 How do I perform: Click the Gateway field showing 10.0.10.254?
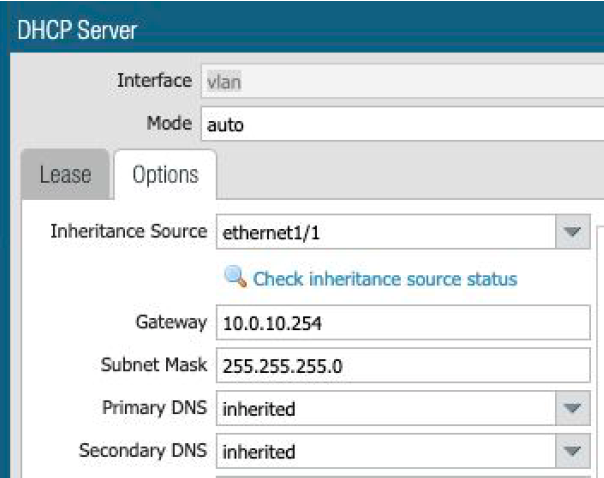coord(400,322)
